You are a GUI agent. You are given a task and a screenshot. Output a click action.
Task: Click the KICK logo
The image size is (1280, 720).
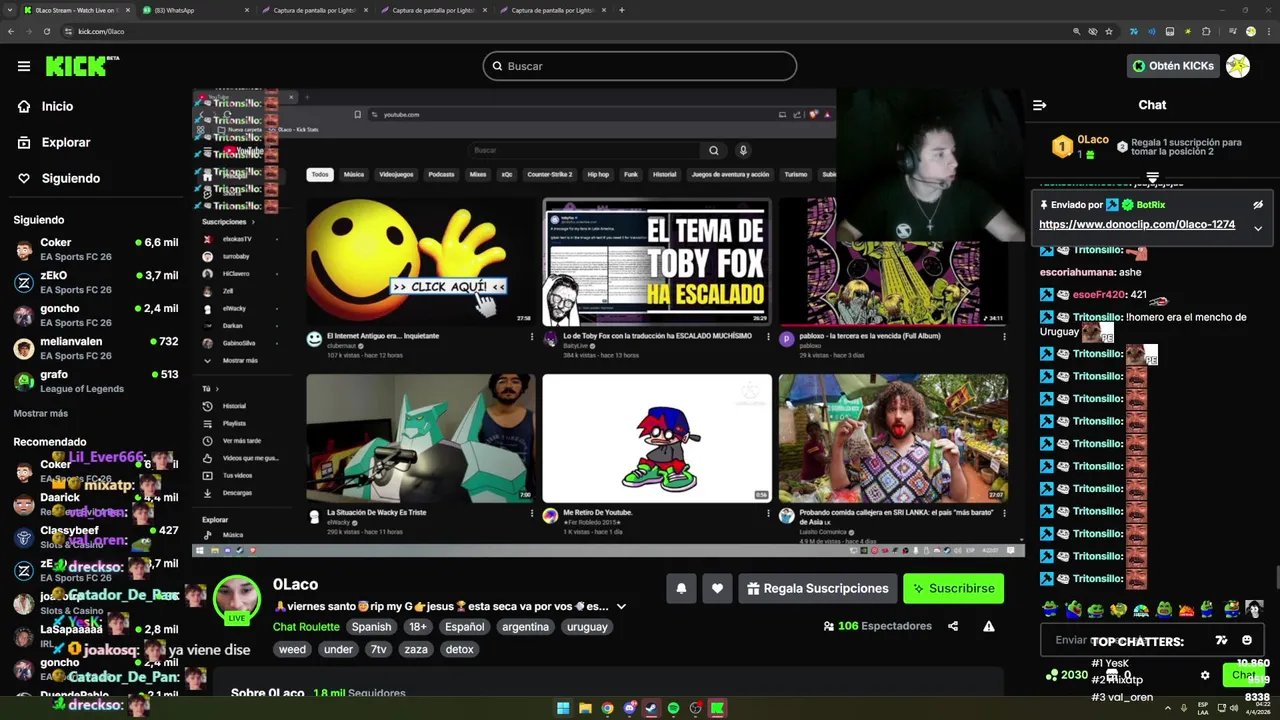click(82, 66)
